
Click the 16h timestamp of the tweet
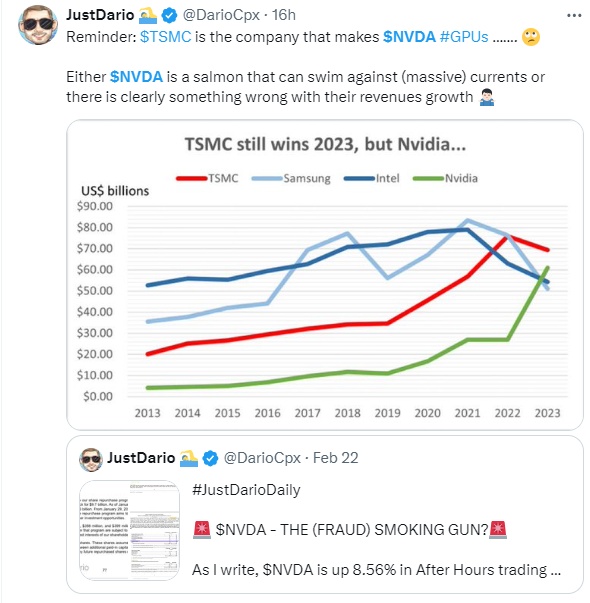click(284, 15)
